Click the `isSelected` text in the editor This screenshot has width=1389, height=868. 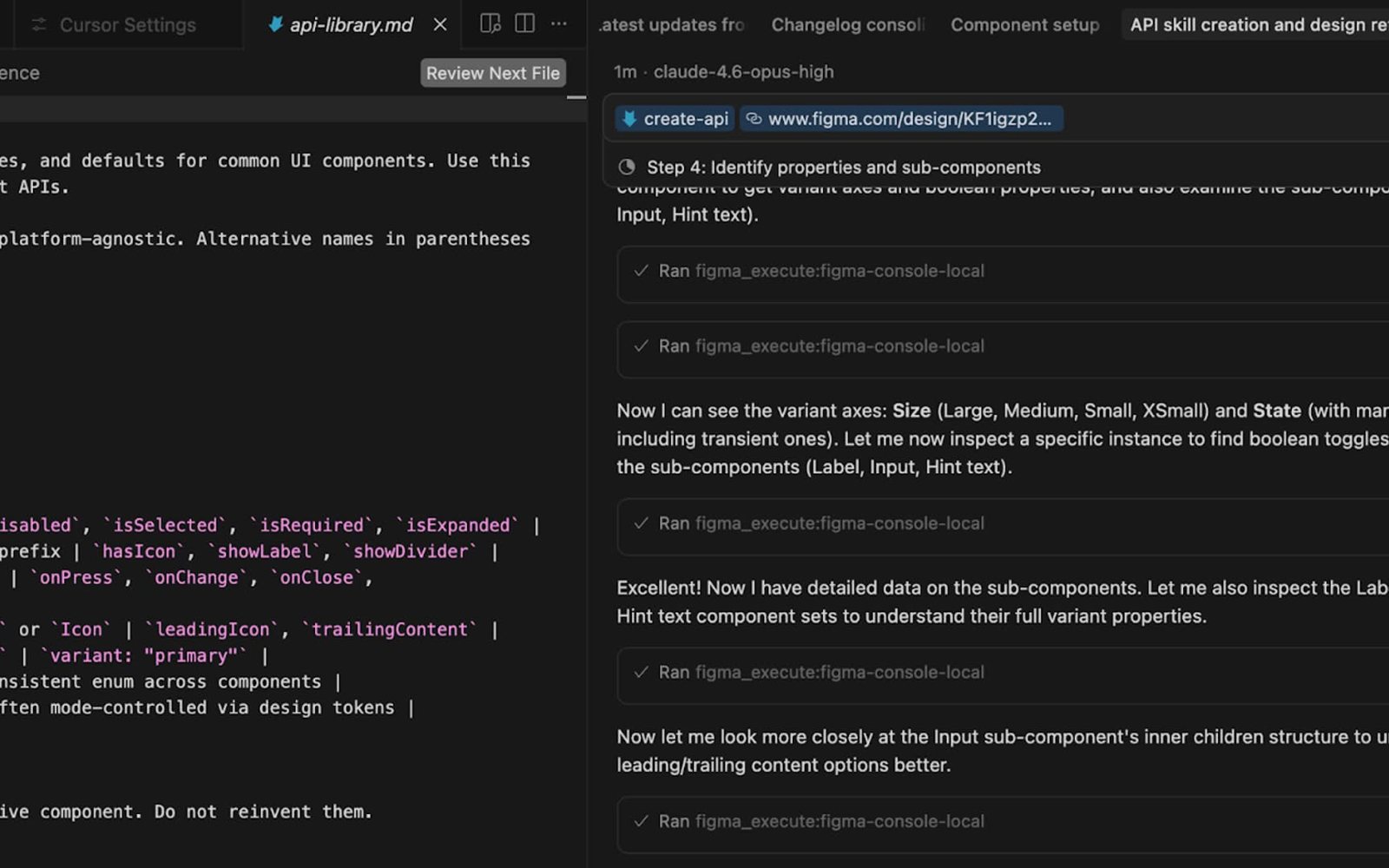click(x=166, y=525)
